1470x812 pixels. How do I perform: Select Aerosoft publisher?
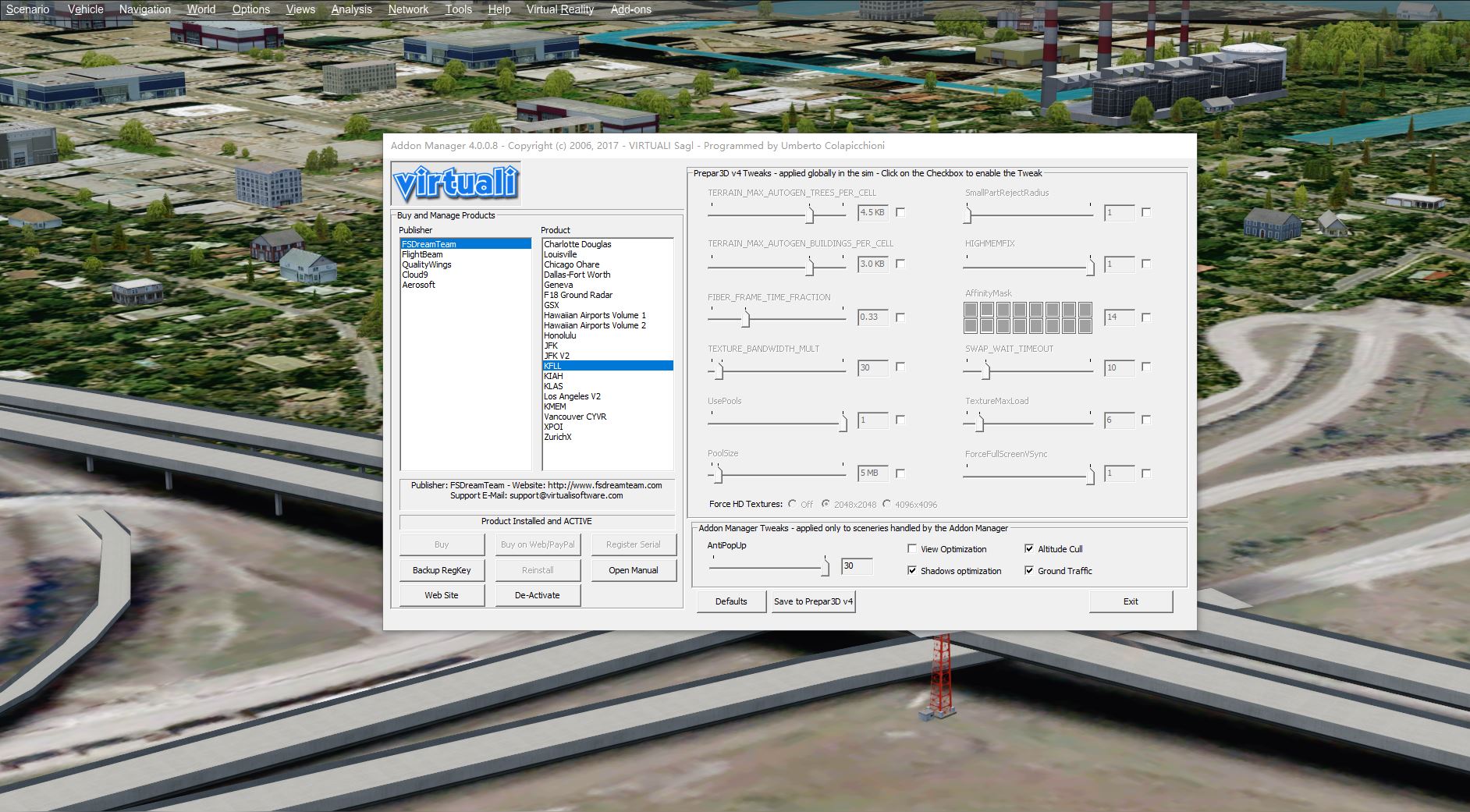pos(466,285)
